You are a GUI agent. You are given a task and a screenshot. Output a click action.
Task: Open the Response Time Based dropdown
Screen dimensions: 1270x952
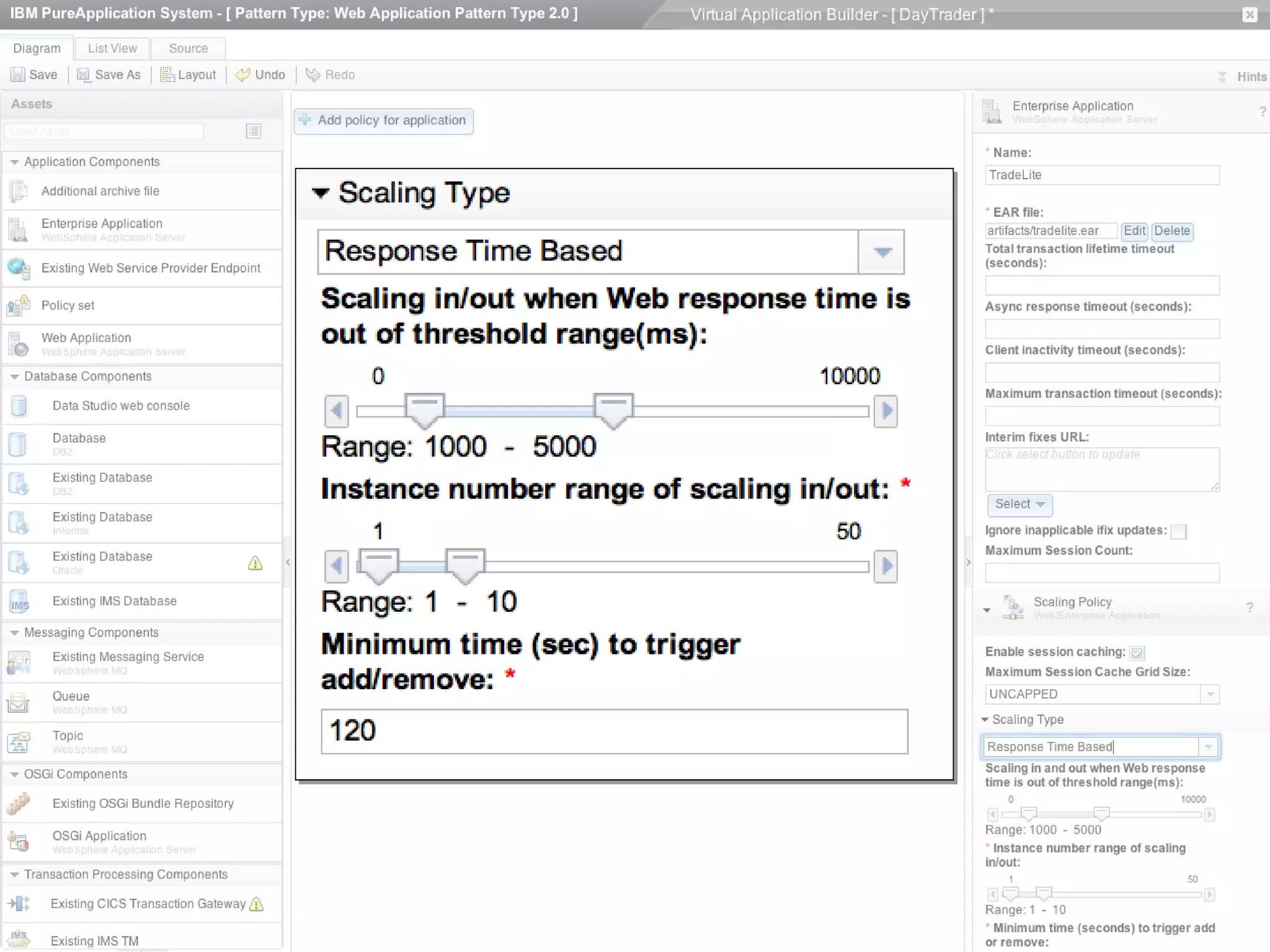click(x=881, y=252)
